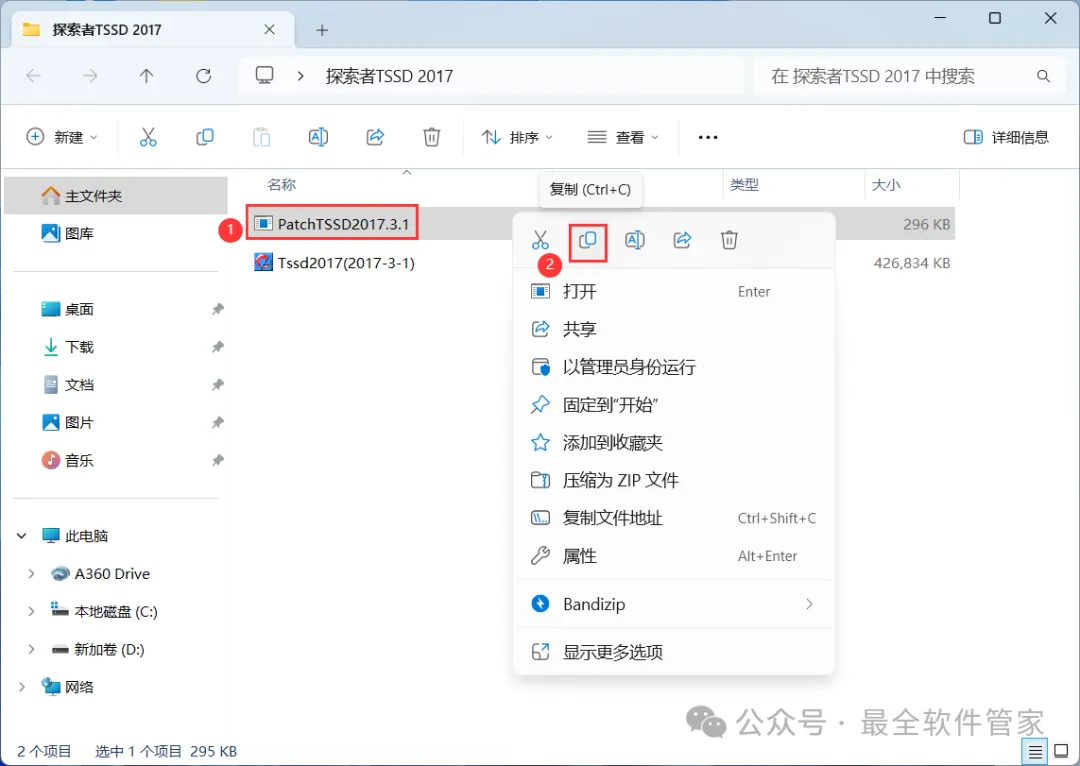Click the toolbar Rename icon

318,137
